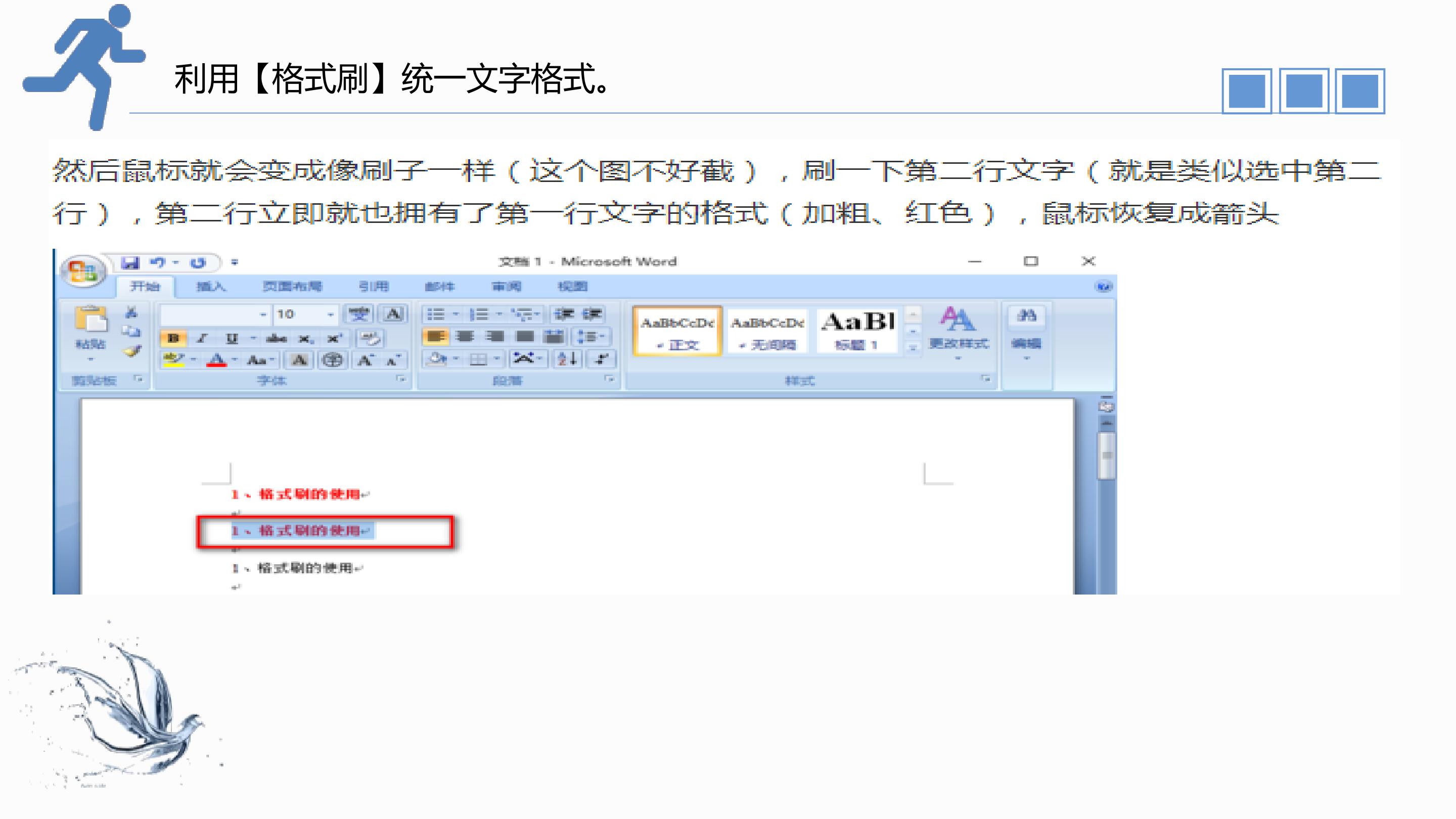The image size is (1456, 819).
Task: Click the Office button orb
Action: pyautogui.click(x=83, y=272)
